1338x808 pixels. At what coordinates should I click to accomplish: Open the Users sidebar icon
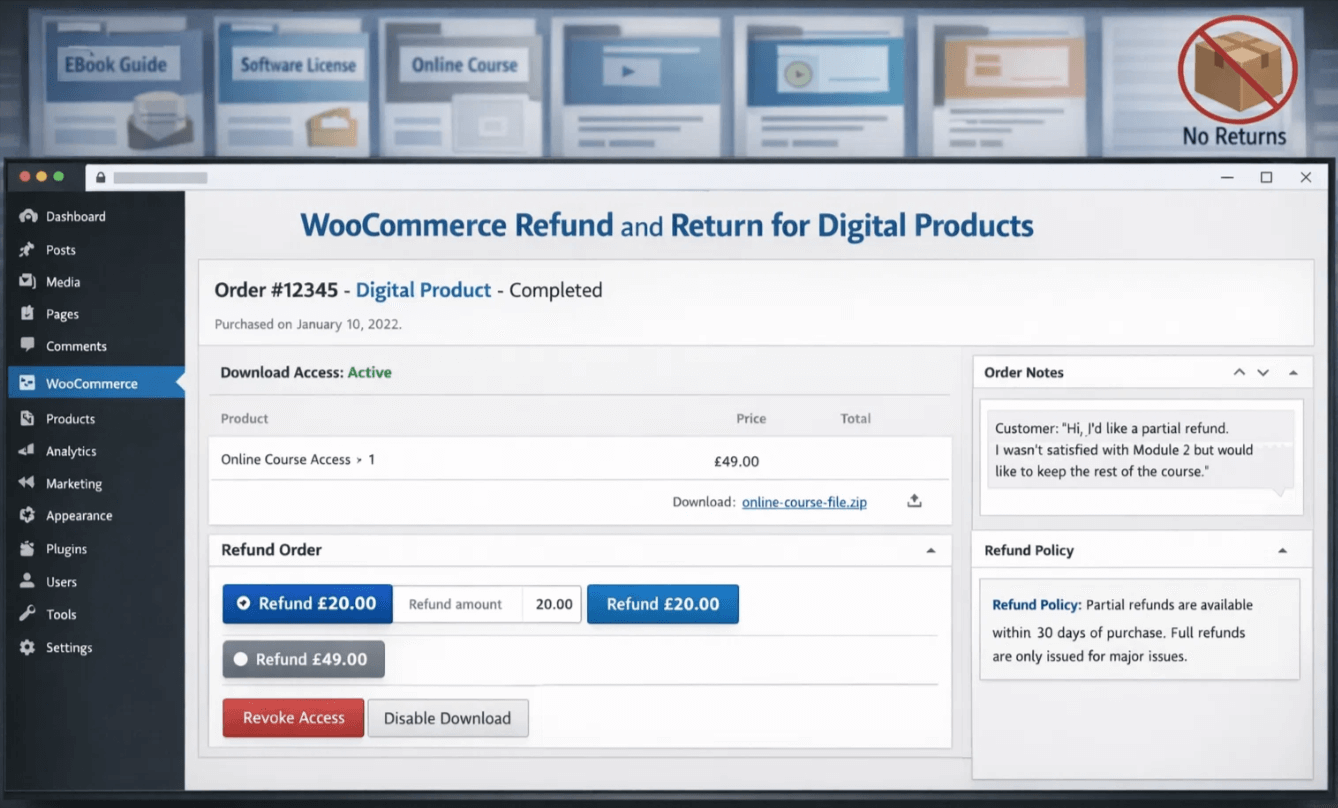click(x=25, y=581)
